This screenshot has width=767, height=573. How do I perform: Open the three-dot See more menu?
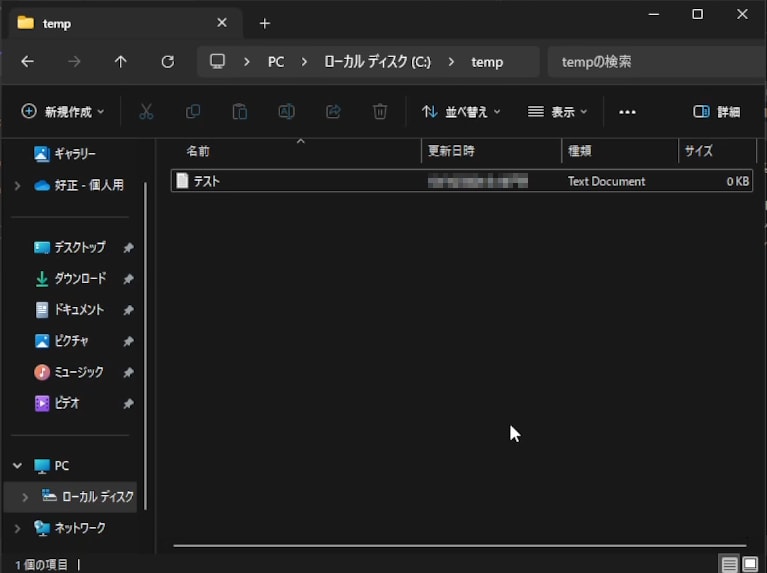click(x=627, y=112)
